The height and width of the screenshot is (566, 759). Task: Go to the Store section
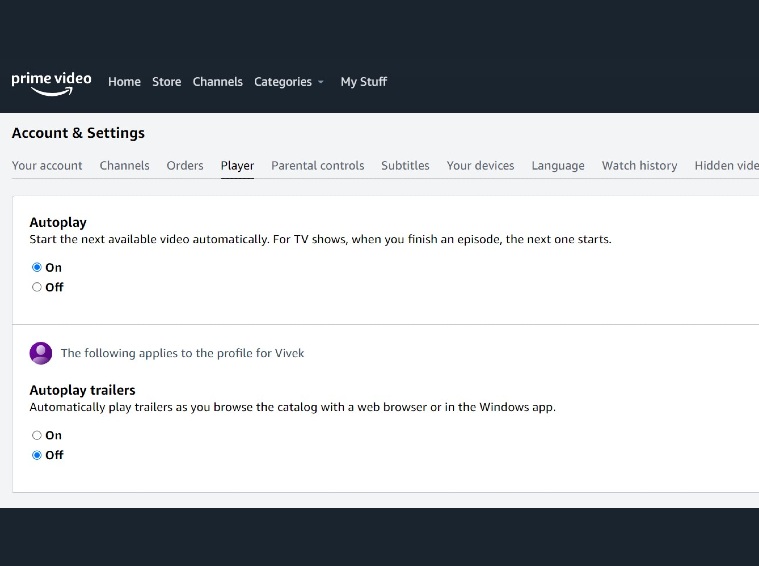coord(166,82)
